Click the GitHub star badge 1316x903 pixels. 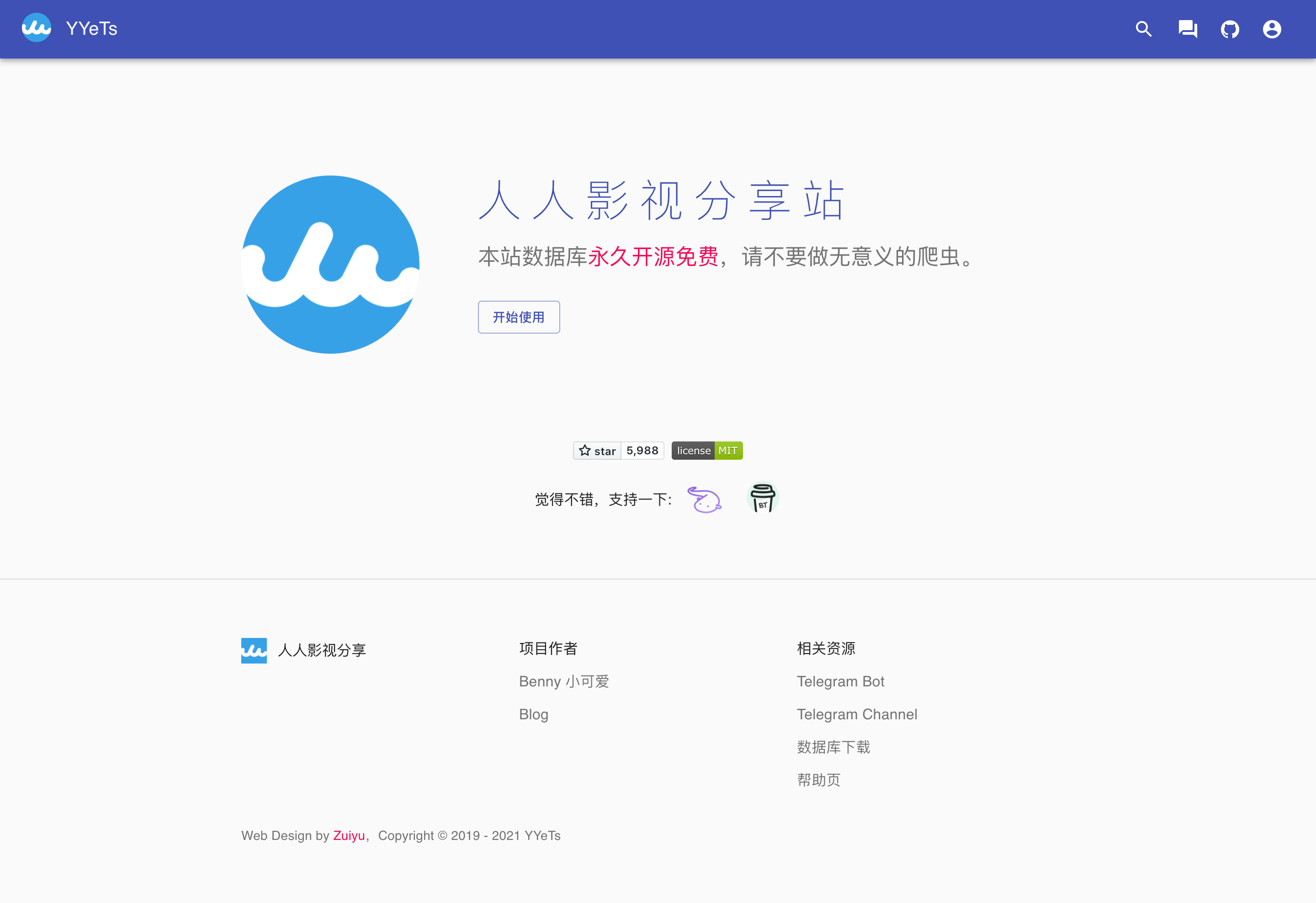[x=597, y=451]
